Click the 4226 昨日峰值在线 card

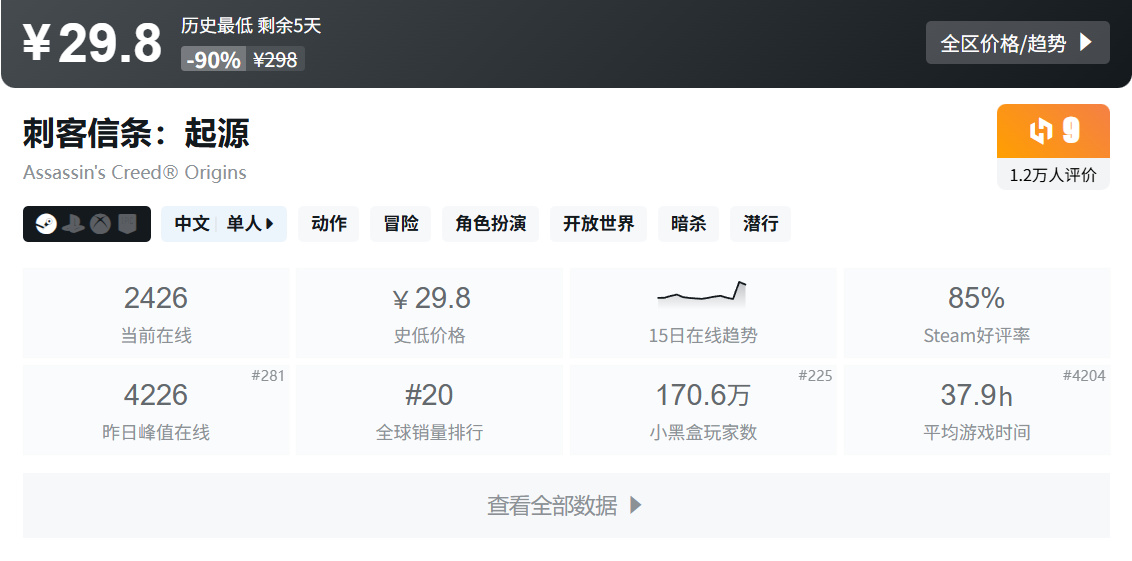156,409
